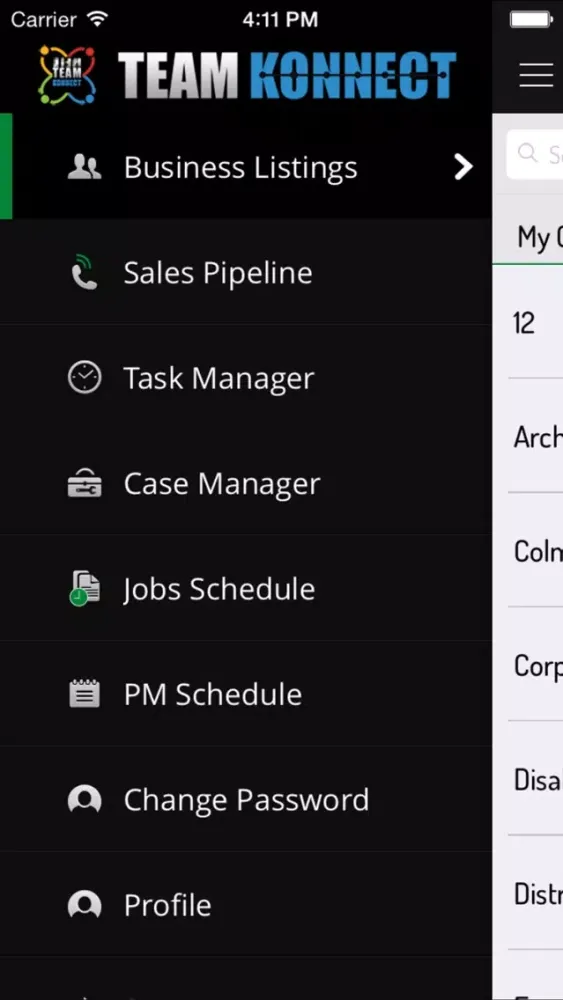Viewport: 563px width, 1000px height.
Task: Expand the Business Listings chevron arrow
Action: [463, 167]
